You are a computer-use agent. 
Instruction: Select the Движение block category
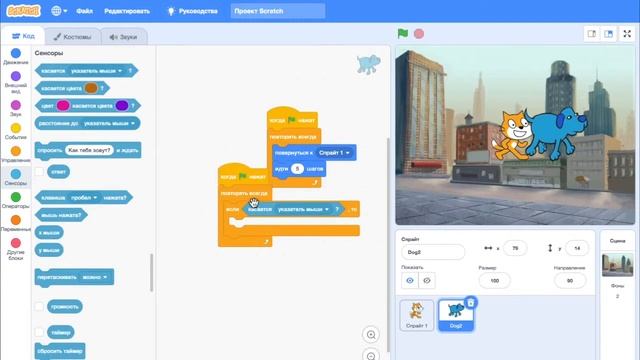click(16, 56)
